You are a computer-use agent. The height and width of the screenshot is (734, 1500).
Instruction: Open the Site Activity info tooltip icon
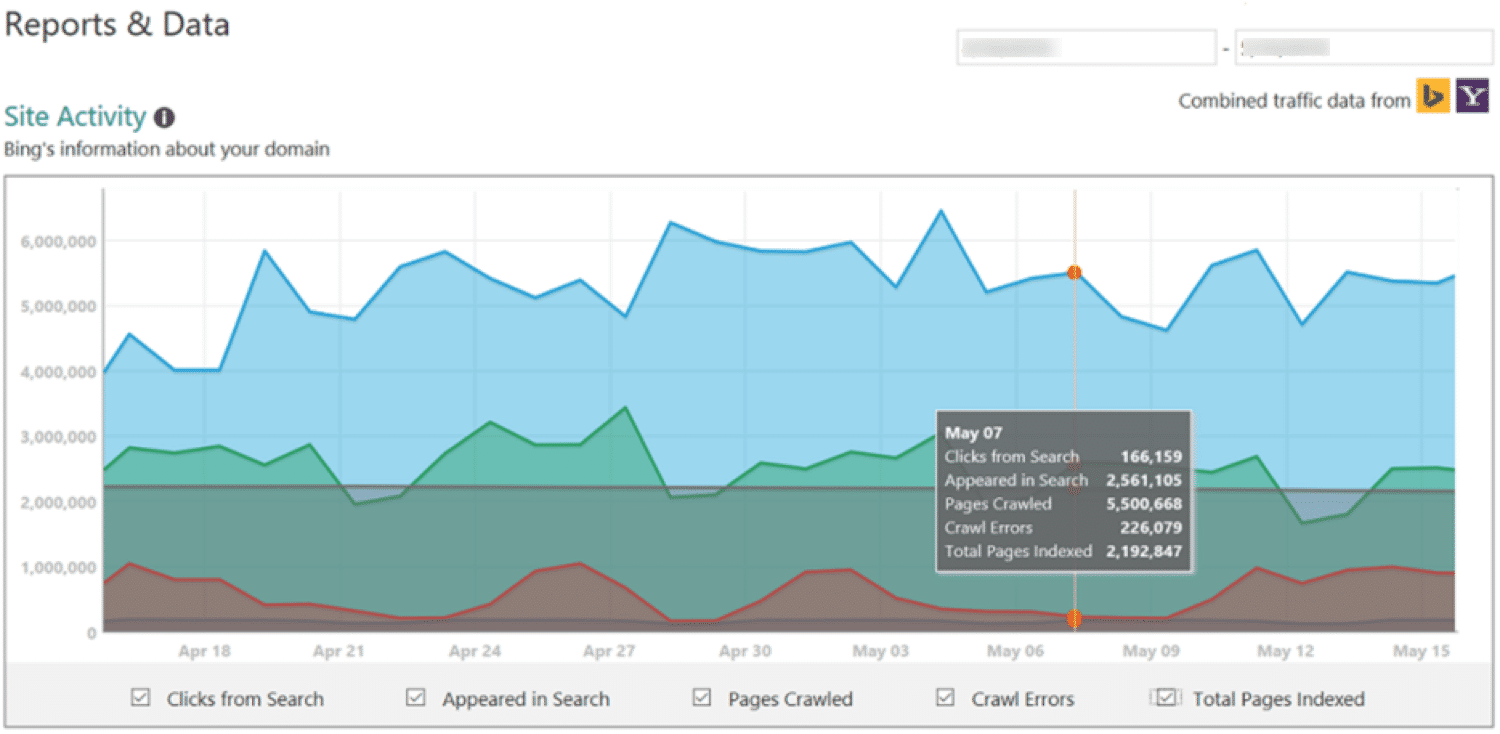tap(163, 117)
